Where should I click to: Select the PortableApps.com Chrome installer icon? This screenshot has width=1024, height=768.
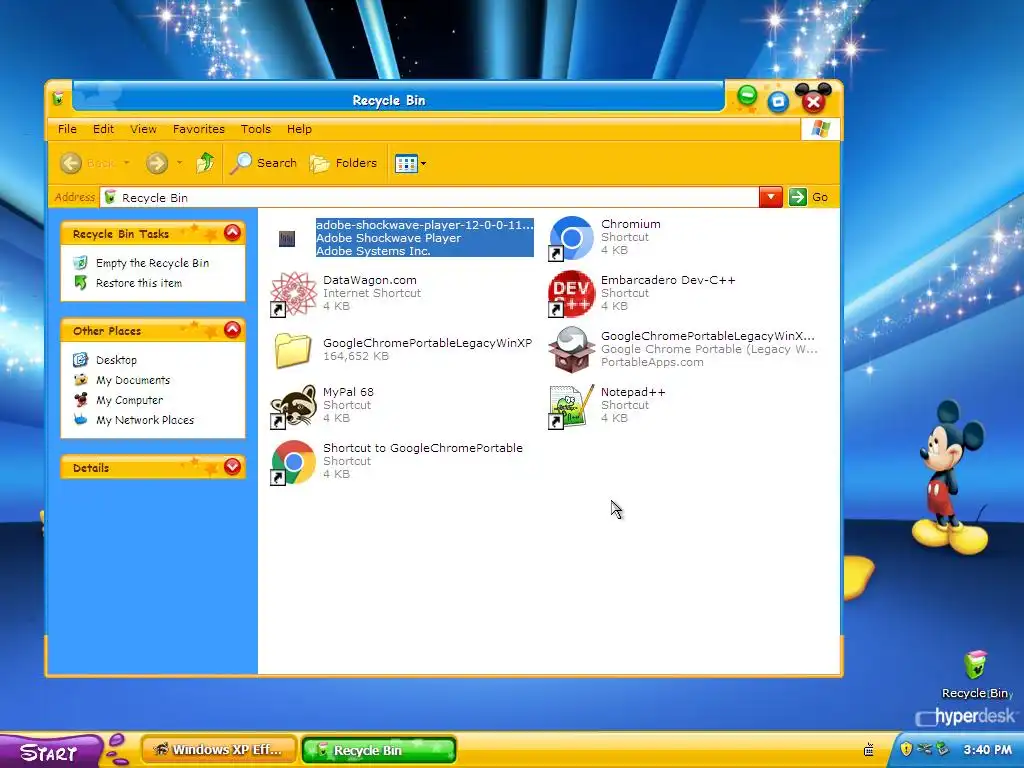pos(571,350)
